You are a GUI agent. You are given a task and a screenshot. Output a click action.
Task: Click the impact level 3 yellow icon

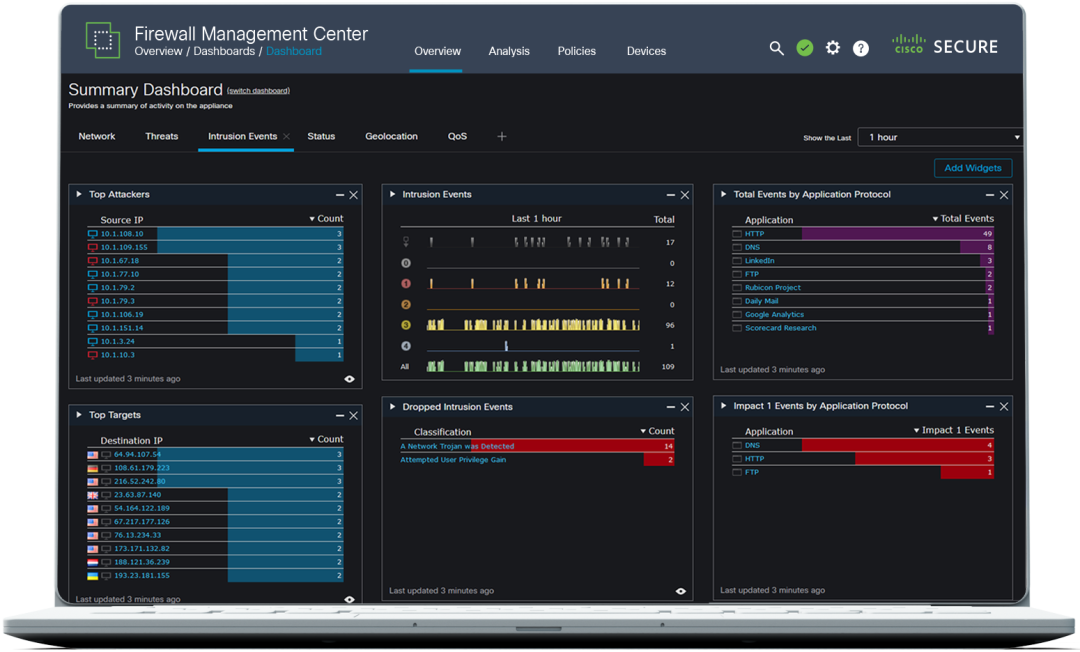pyautogui.click(x=406, y=325)
